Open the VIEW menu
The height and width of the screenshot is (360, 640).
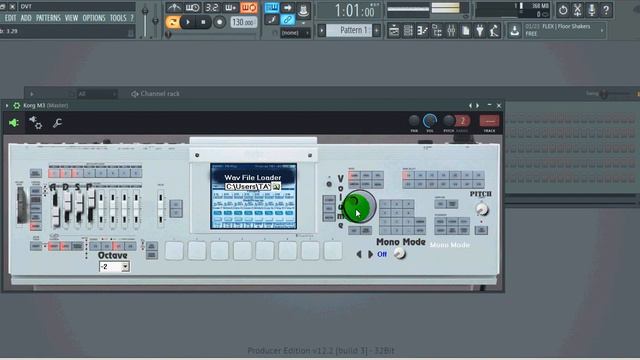(71, 18)
